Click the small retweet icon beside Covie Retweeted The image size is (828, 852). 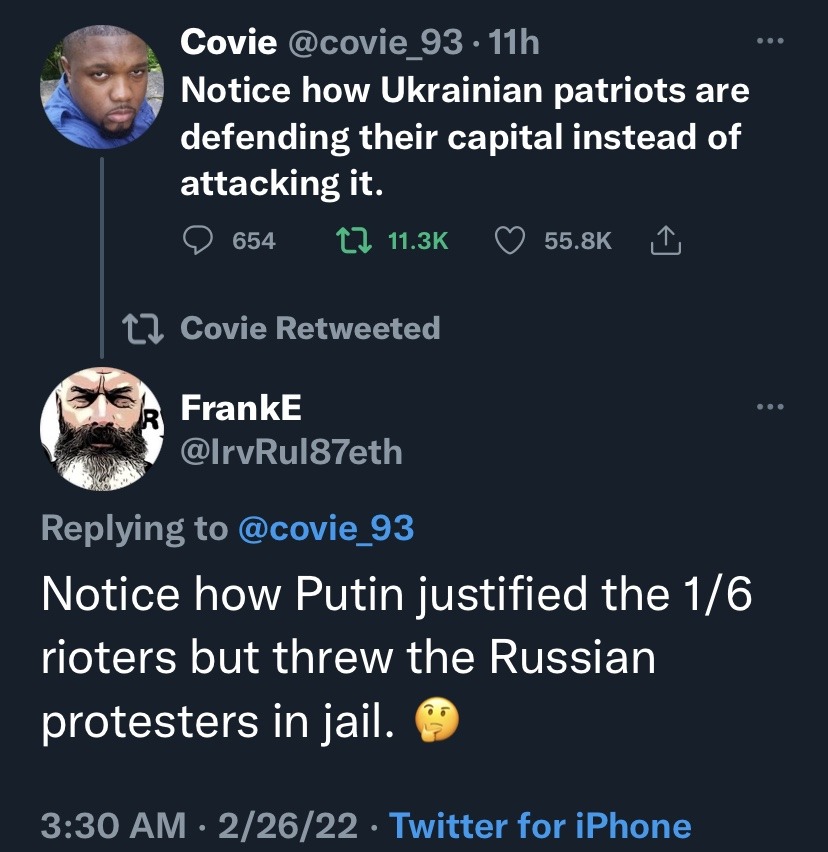[x=140, y=328]
